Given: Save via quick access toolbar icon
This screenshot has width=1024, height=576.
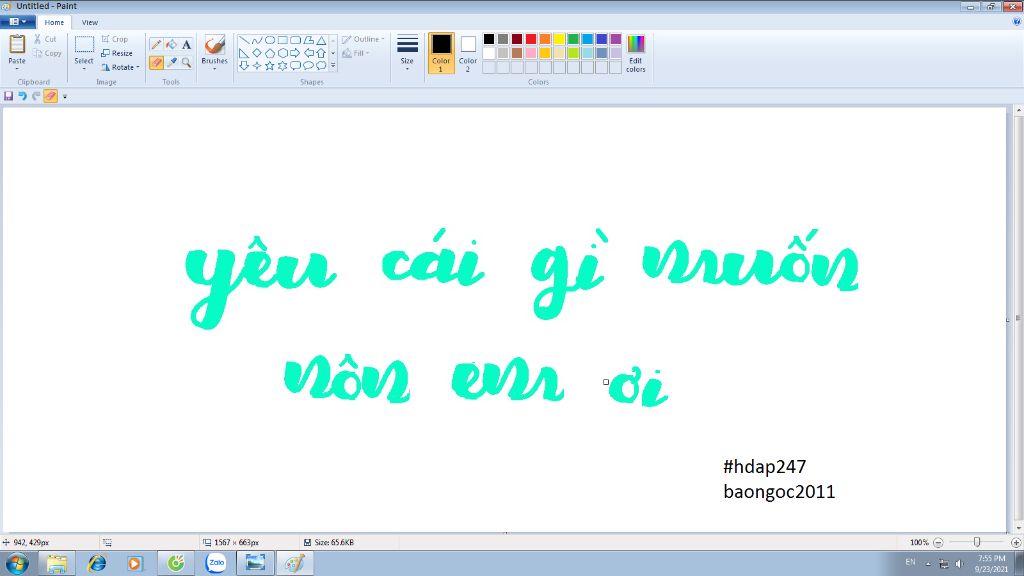Looking at the screenshot, I should (8, 96).
